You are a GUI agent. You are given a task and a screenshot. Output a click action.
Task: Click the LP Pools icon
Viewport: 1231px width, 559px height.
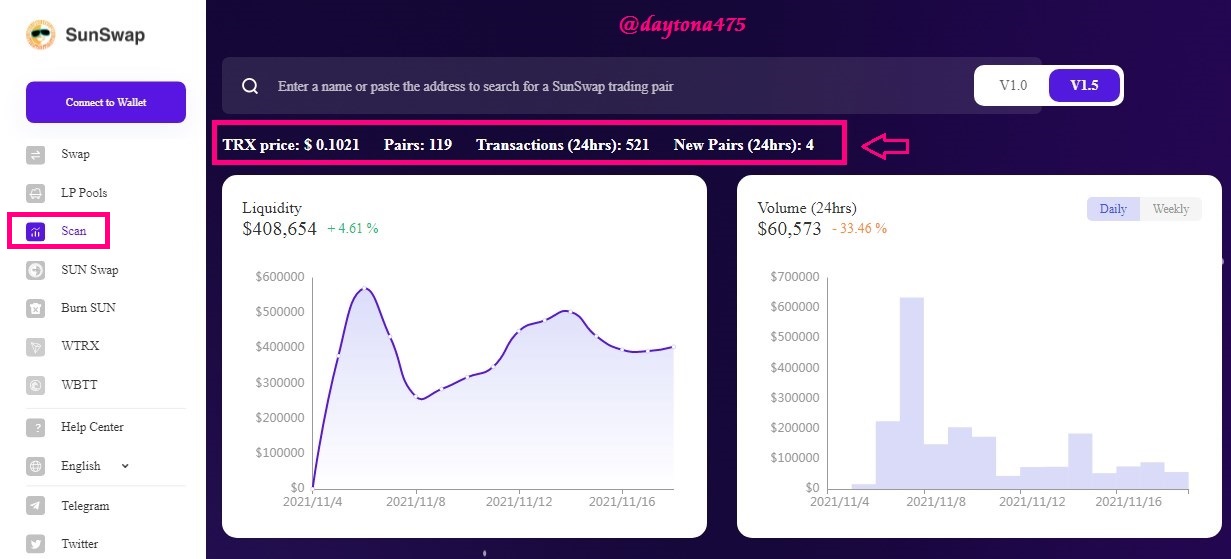click(35, 193)
